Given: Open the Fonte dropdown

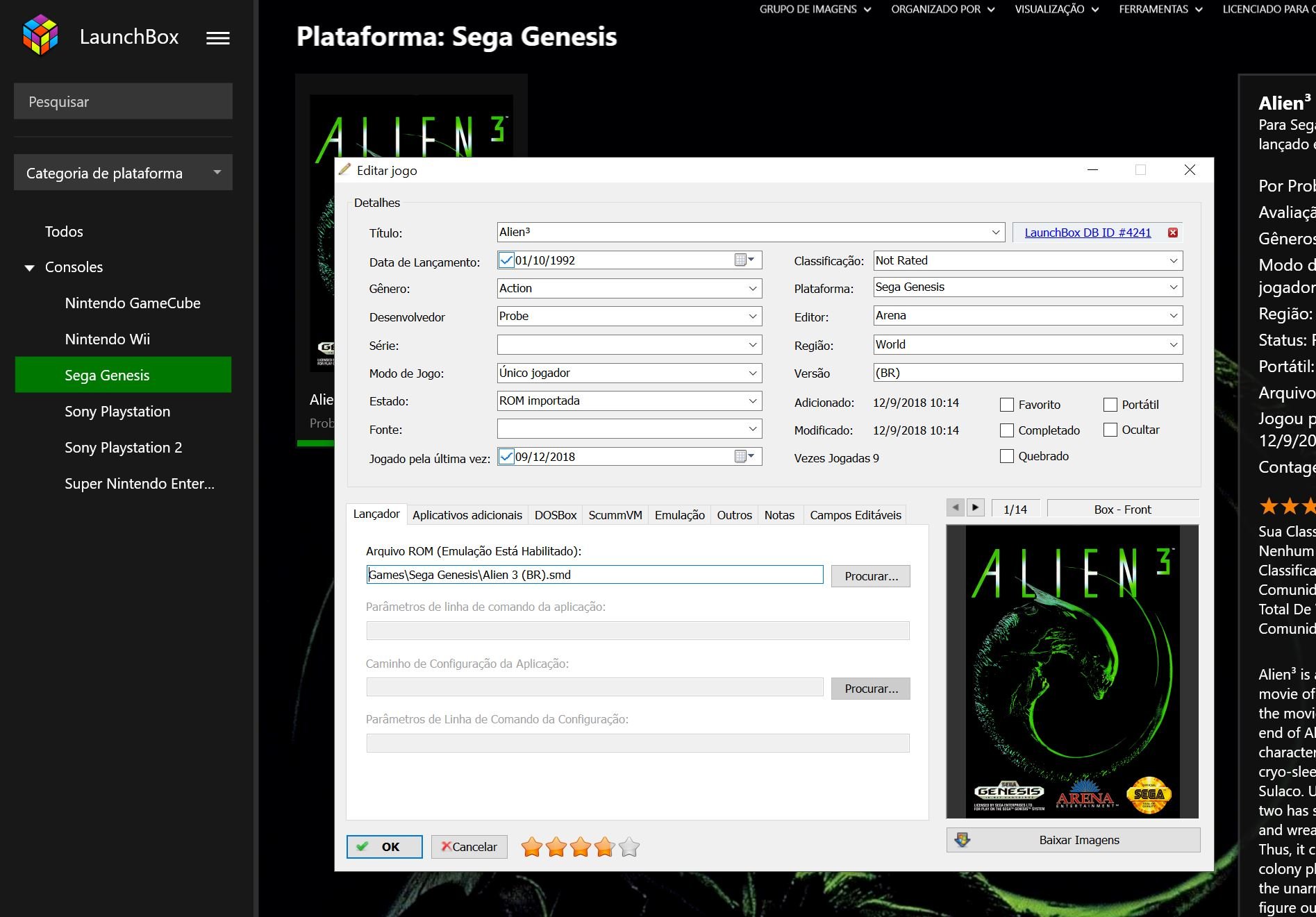Looking at the screenshot, I should click(x=753, y=429).
